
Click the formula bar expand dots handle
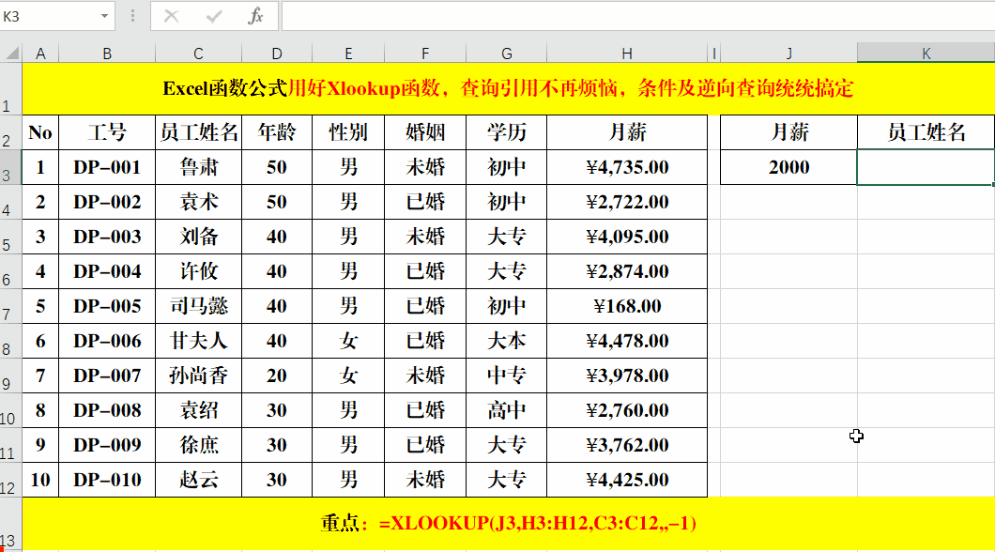[133, 16]
